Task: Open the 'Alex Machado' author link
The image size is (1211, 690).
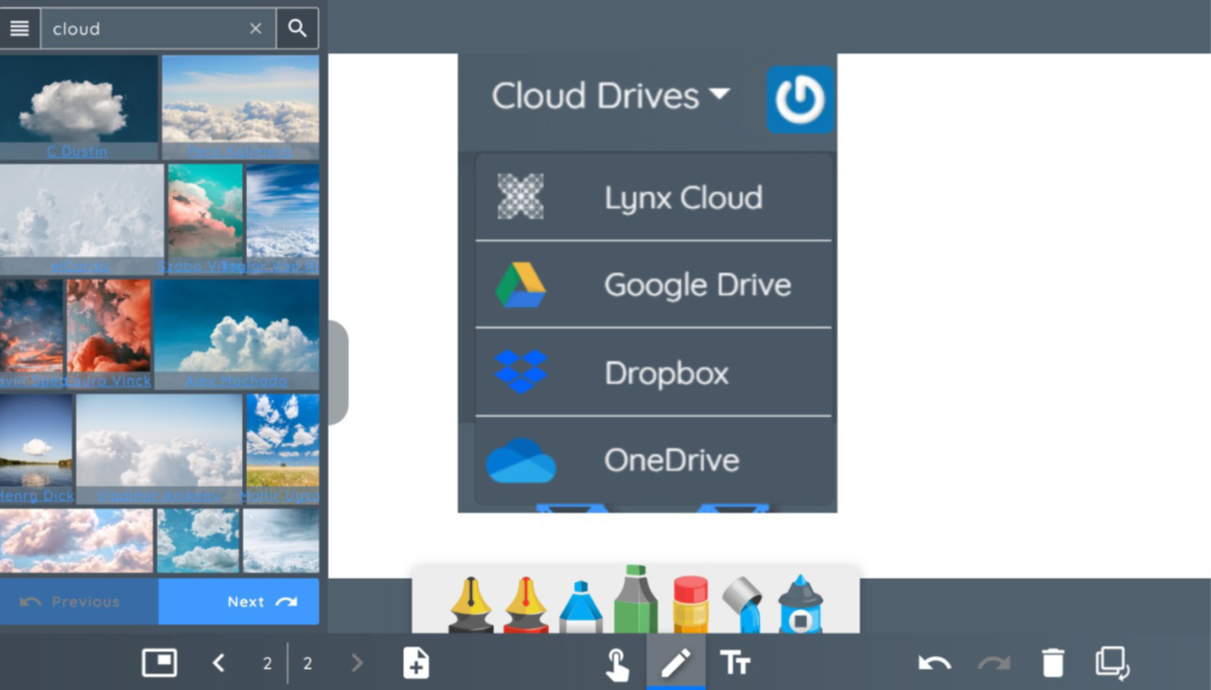Action: [x=236, y=381]
